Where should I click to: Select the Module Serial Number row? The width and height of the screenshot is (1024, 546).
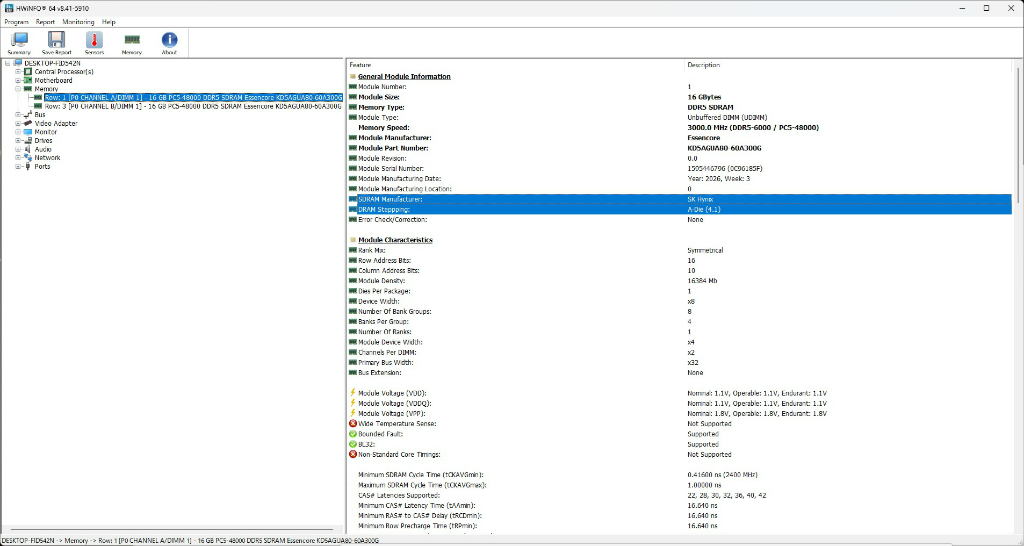point(679,169)
